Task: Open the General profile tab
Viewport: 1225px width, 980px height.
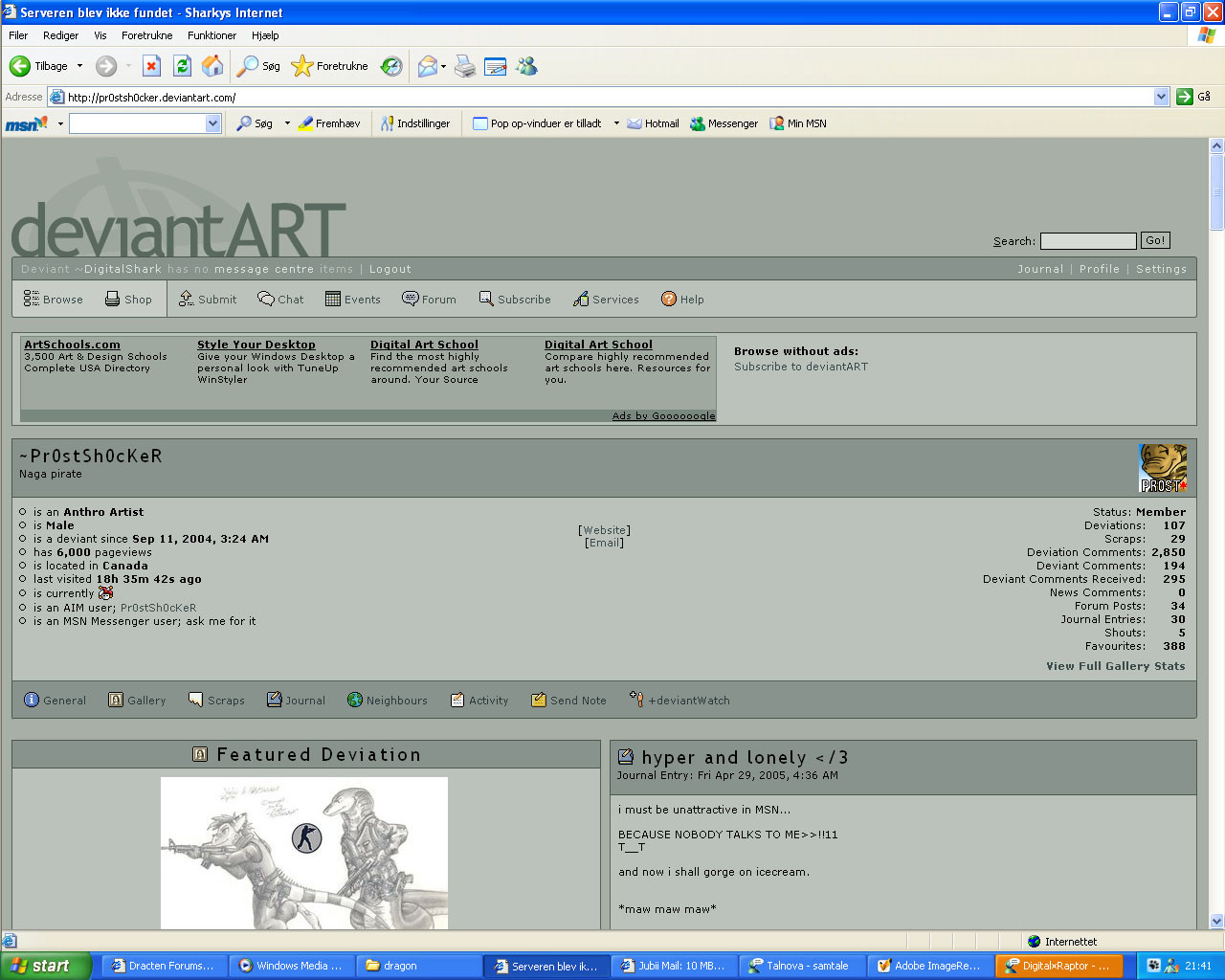Action: point(55,701)
